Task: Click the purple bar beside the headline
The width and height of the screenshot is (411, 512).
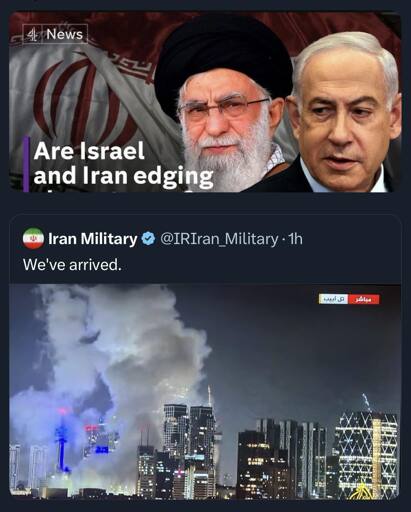Action: coord(26,164)
